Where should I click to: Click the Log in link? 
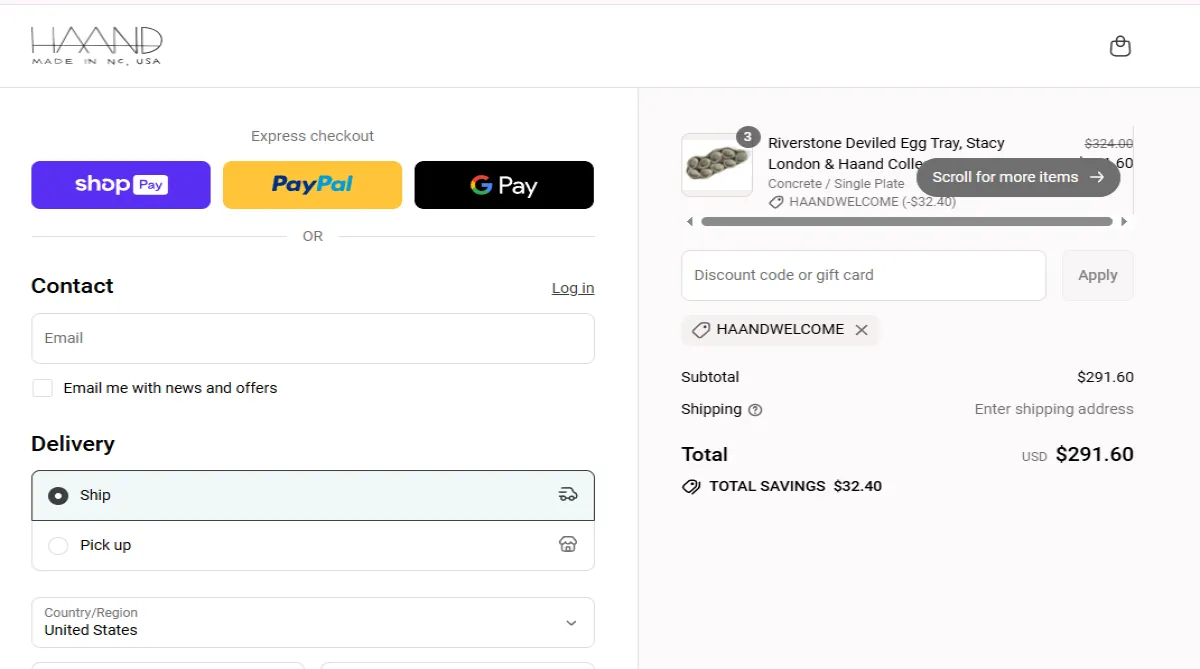pyautogui.click(x=572, y=287)
